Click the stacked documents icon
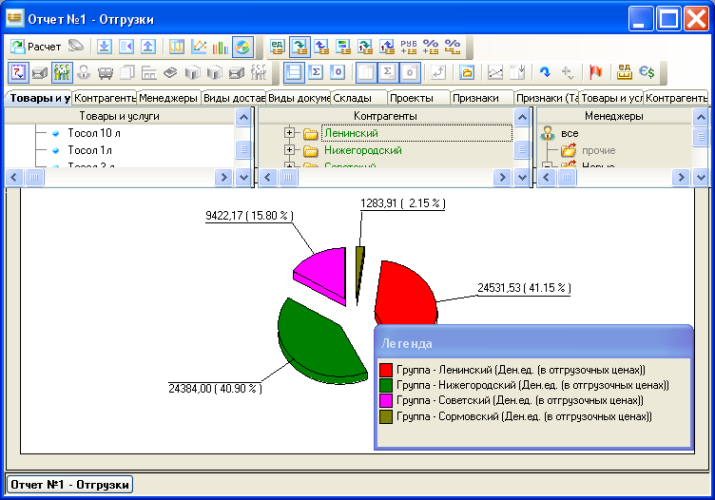The image size is (715, 500). click(x=127, y=72)
